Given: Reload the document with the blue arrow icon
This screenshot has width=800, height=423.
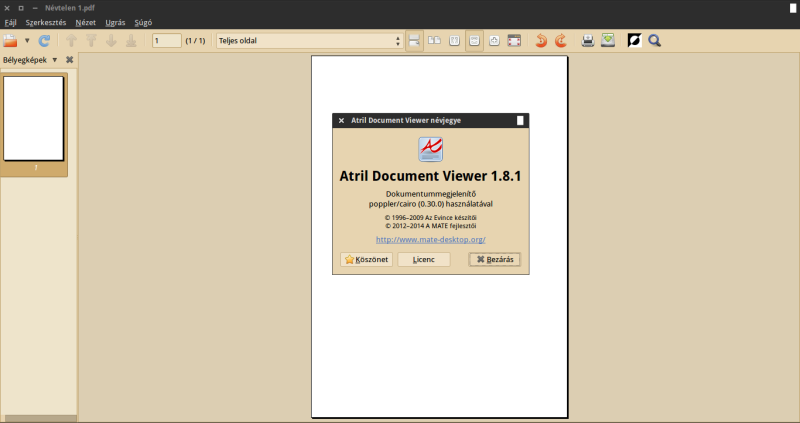Looking at the screenshot, I should pos(44,41).
